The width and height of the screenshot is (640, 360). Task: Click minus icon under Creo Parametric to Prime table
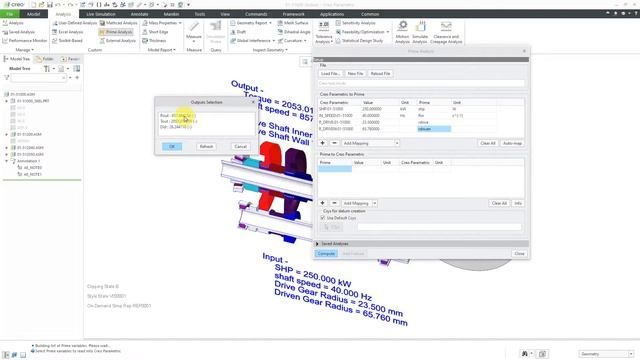pyautogui.click(x=334, y=143)
